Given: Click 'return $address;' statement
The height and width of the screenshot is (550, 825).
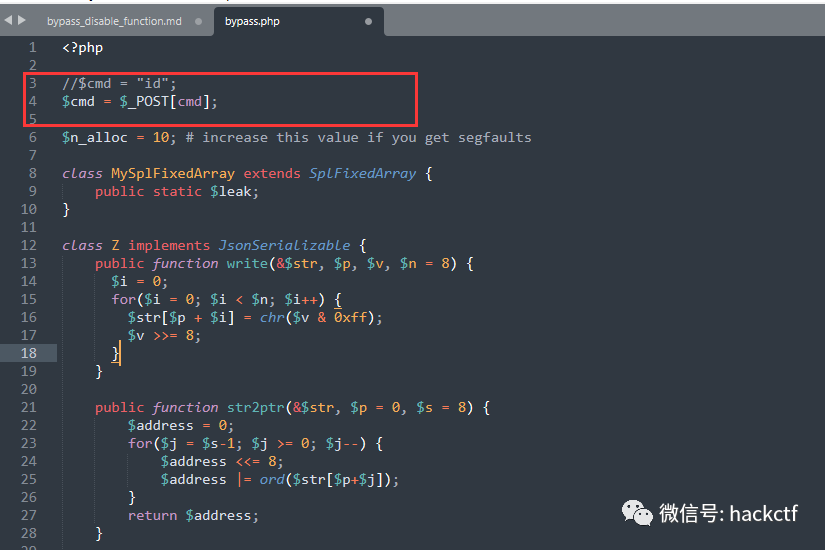Looking at the screenshot, I should [193, 515].
